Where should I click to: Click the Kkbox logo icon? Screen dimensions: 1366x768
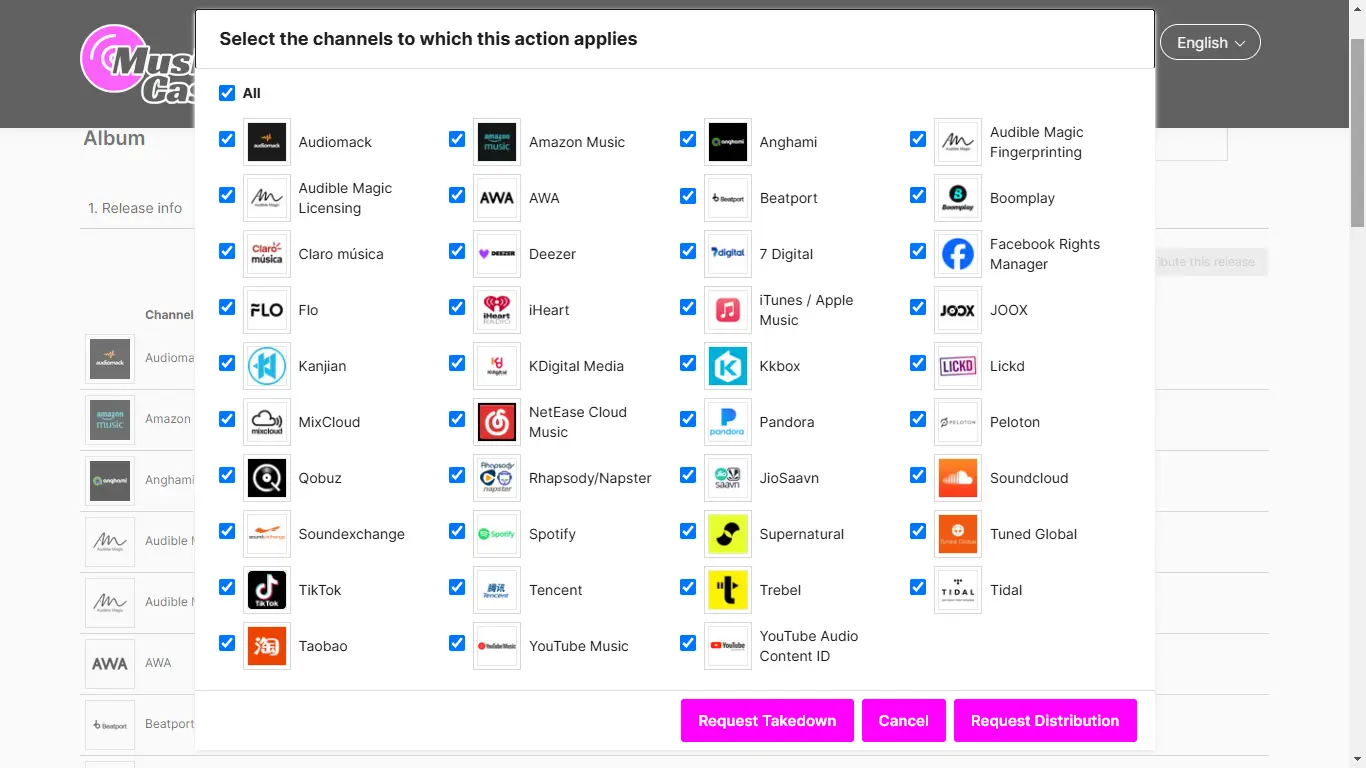click(x=728, y=366)
